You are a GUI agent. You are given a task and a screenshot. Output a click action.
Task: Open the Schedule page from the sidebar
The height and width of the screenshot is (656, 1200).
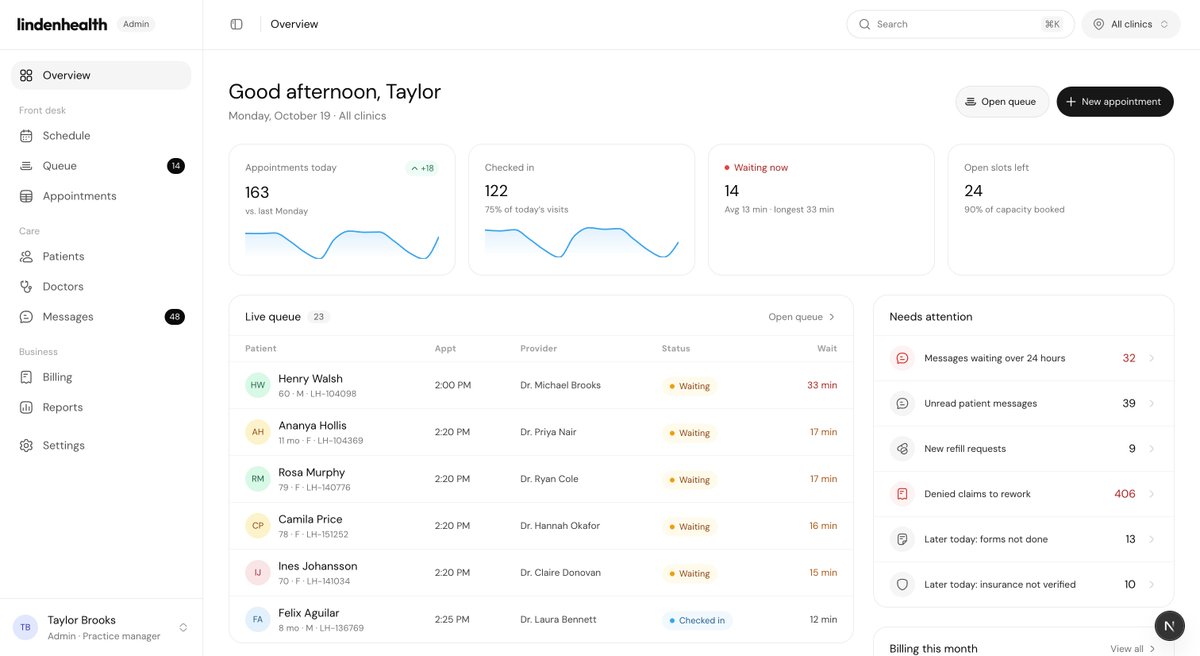(x=101, y=135)
